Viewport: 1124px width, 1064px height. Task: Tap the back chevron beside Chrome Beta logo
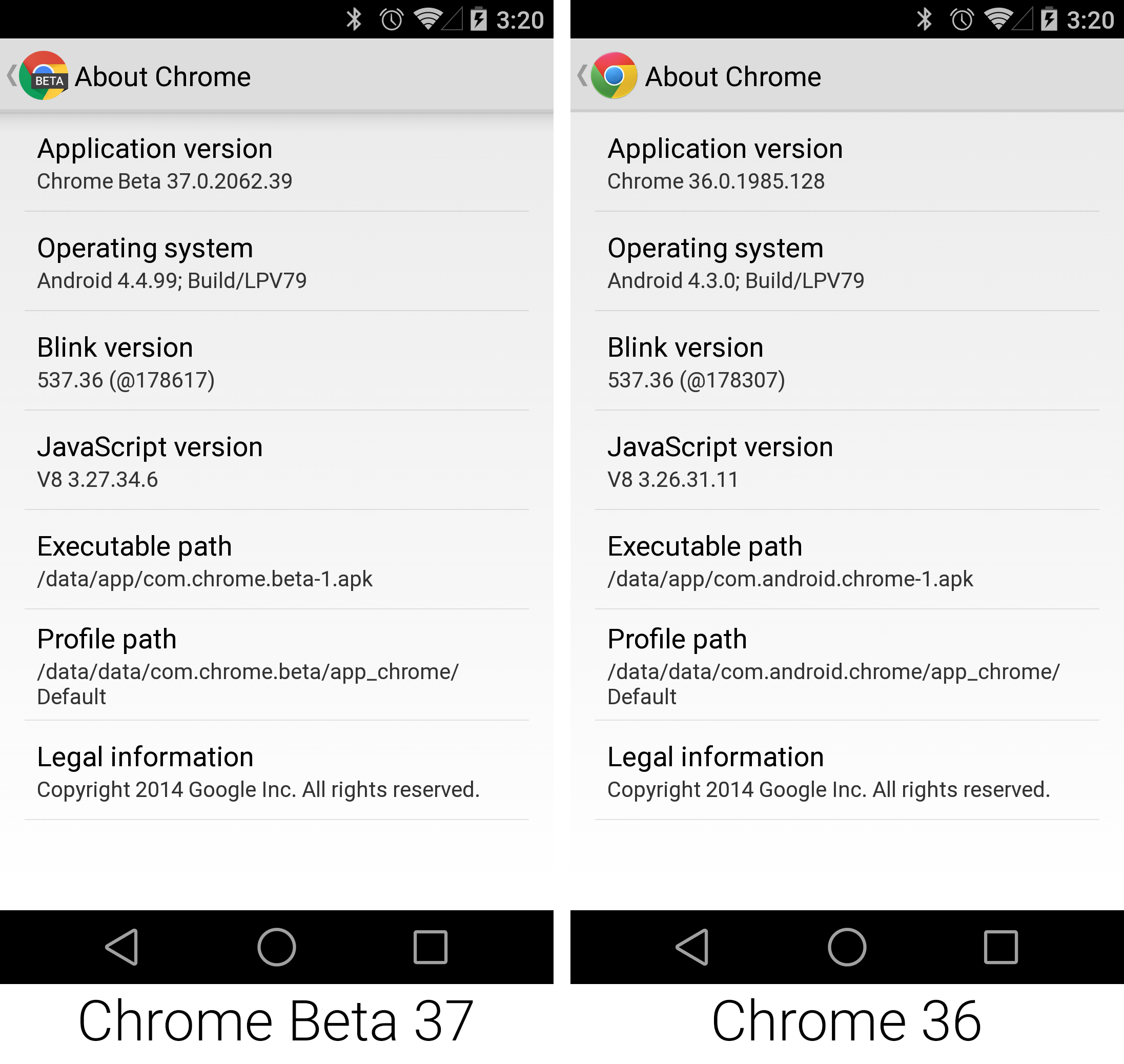pos(11,75)
